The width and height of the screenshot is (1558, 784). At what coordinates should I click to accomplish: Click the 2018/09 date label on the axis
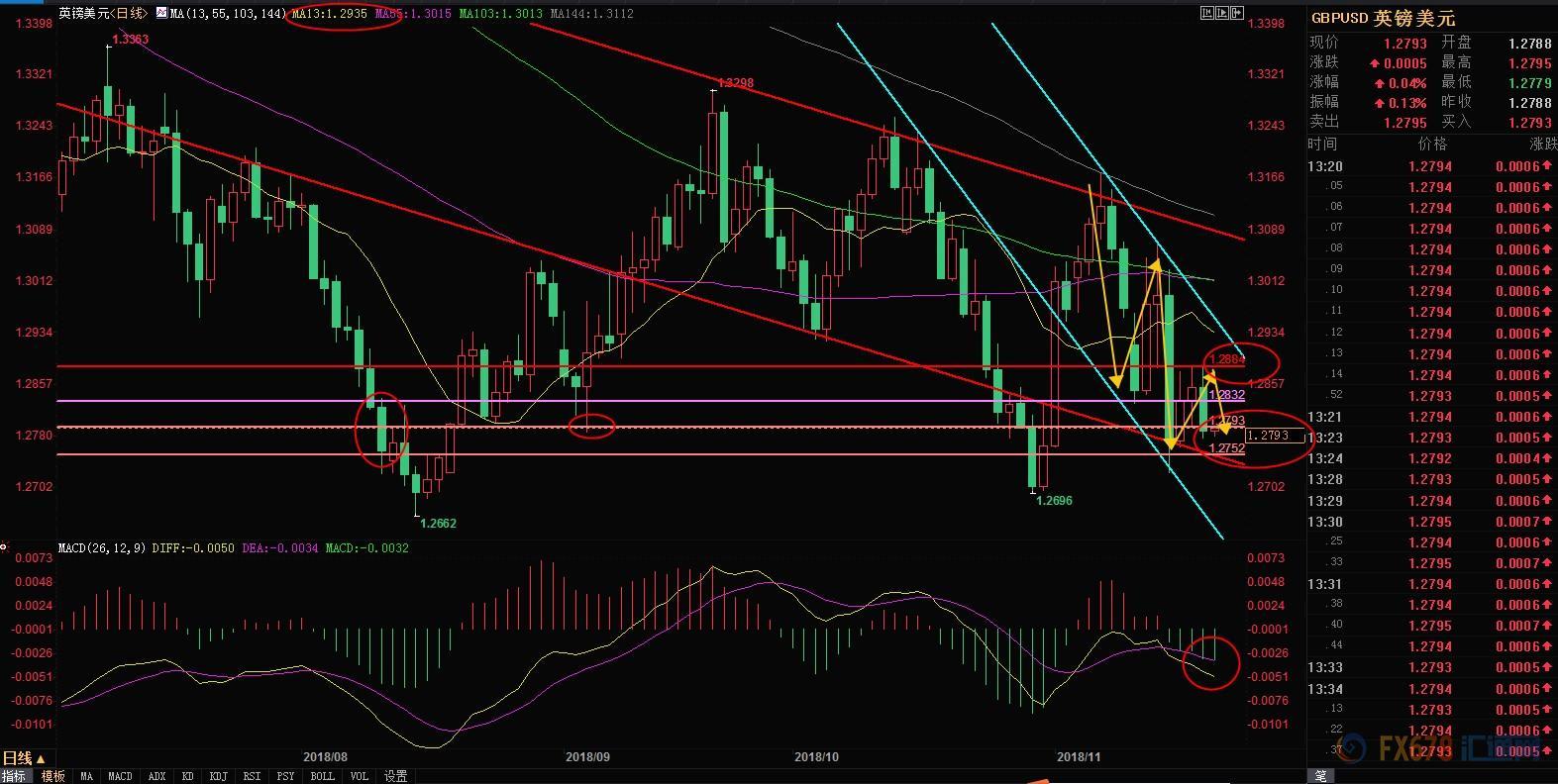coord(586,756)
